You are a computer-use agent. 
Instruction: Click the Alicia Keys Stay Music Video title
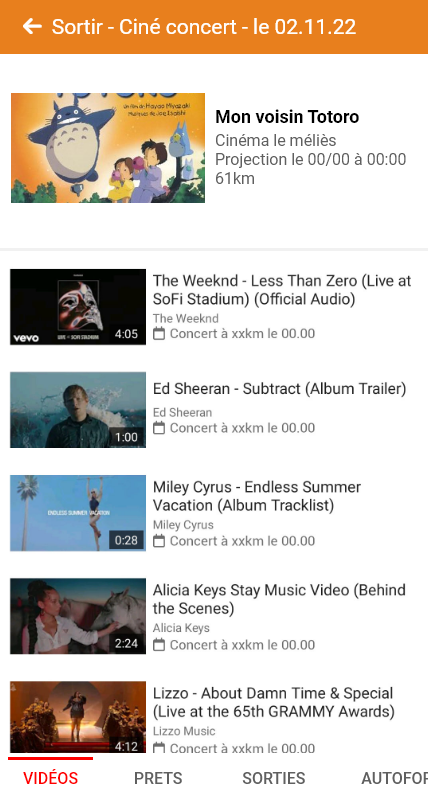(279, 599)
